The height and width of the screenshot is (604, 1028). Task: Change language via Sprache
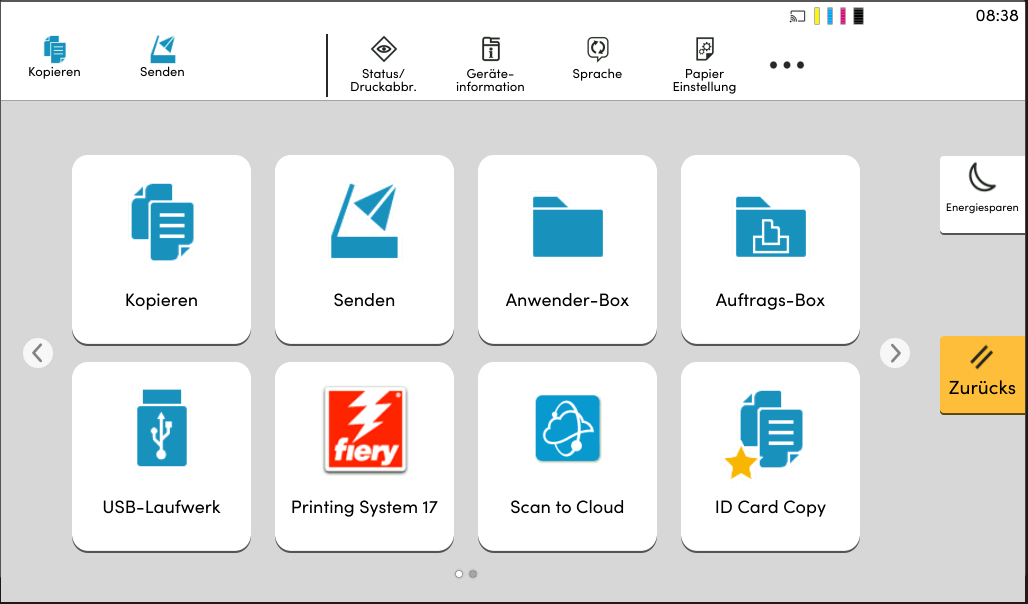597,59
